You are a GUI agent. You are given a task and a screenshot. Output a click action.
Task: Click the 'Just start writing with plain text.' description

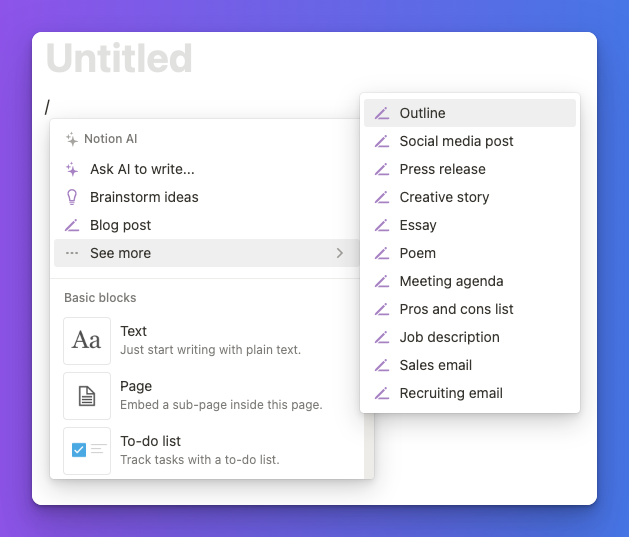211,350
